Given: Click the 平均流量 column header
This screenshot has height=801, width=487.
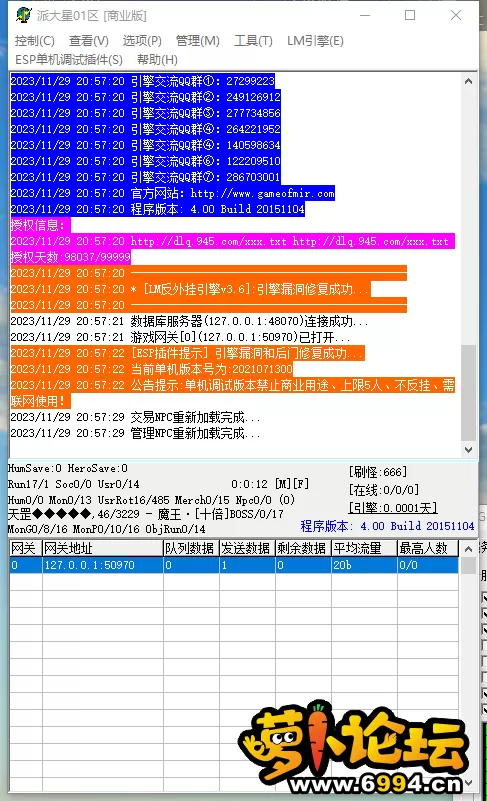Looking at the screenshot, I should 364,549.
